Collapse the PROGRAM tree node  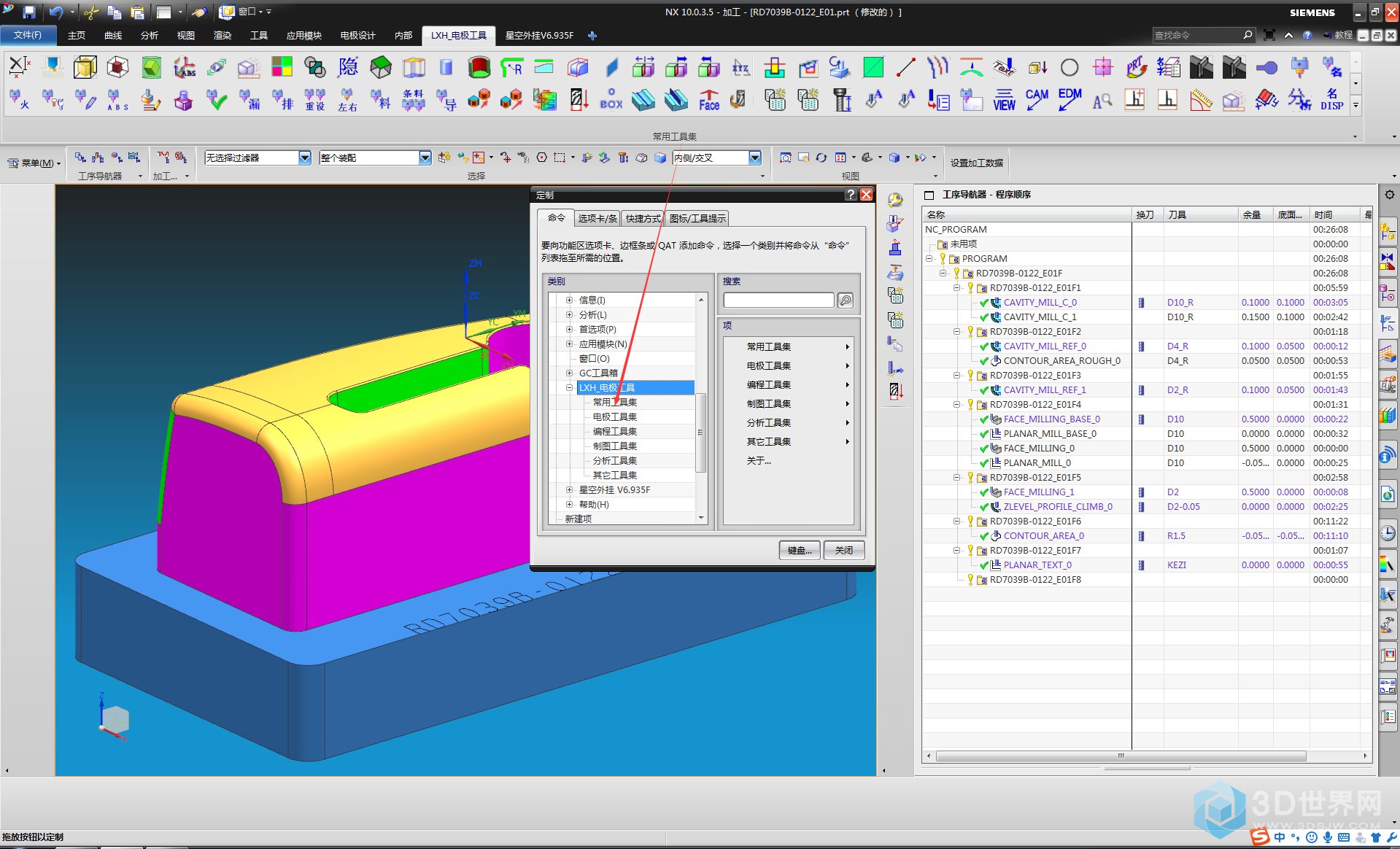coord(929,258)
